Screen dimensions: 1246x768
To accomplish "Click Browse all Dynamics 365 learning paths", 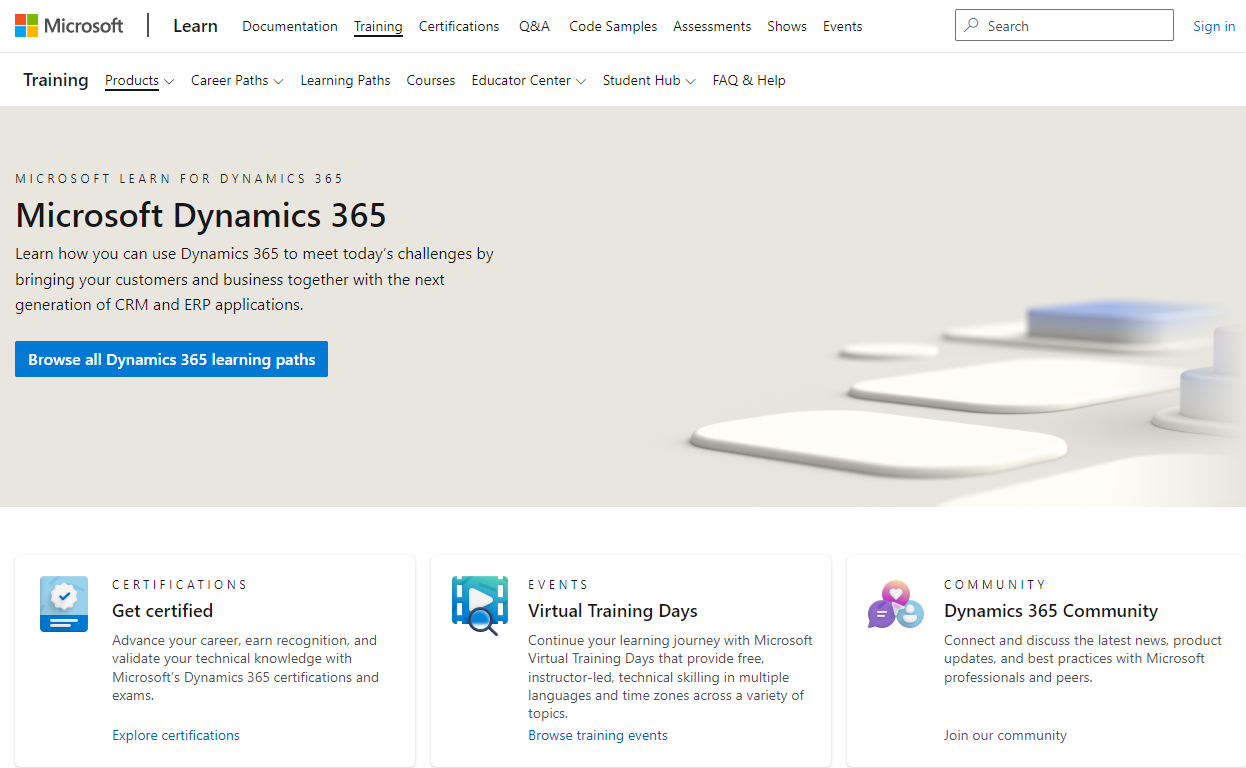I will click(171, 359).
